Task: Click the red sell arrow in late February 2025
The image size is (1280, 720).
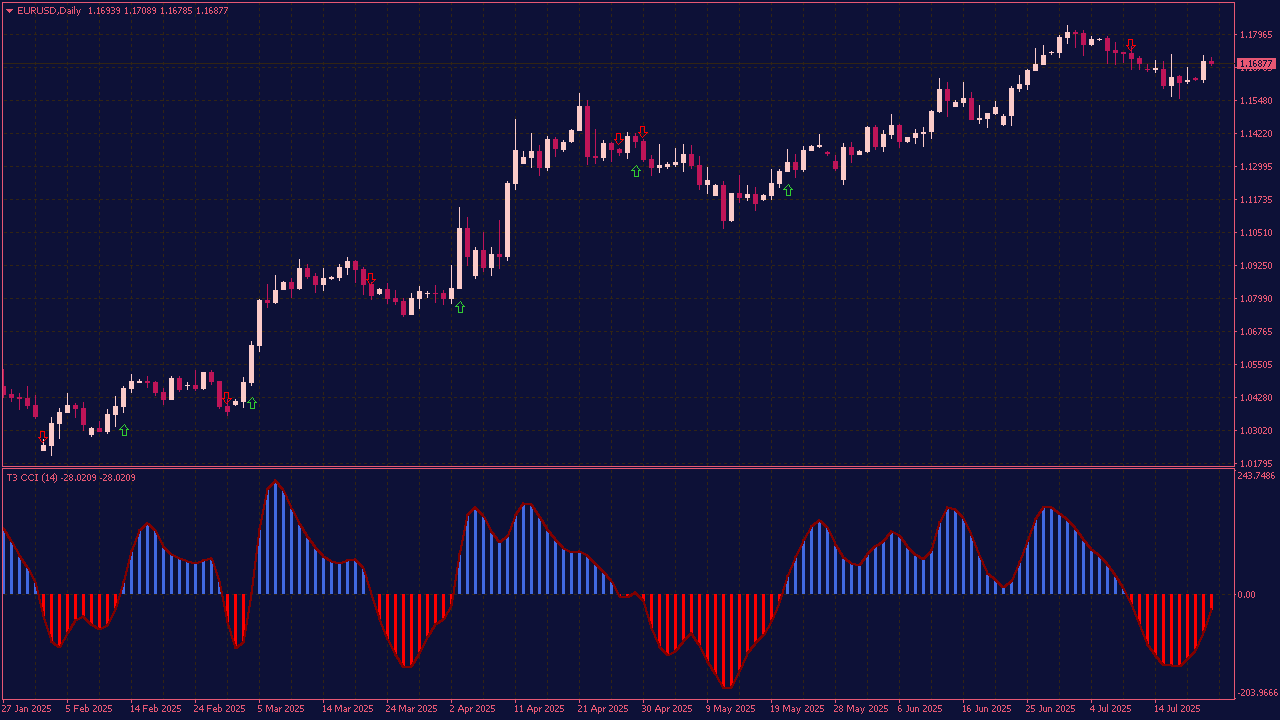Action: click(x=227, y=397)
